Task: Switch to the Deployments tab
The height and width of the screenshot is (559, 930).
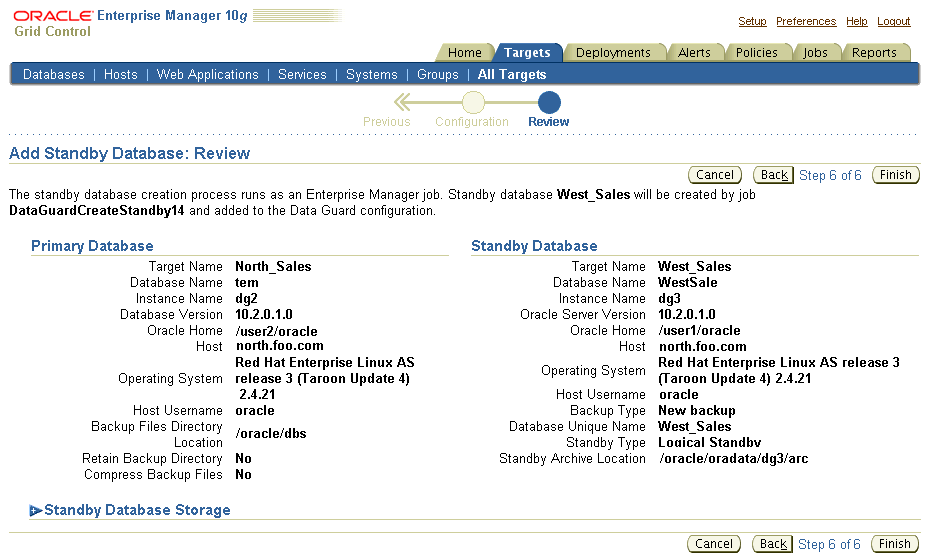Action: click(x=612, y=53)
